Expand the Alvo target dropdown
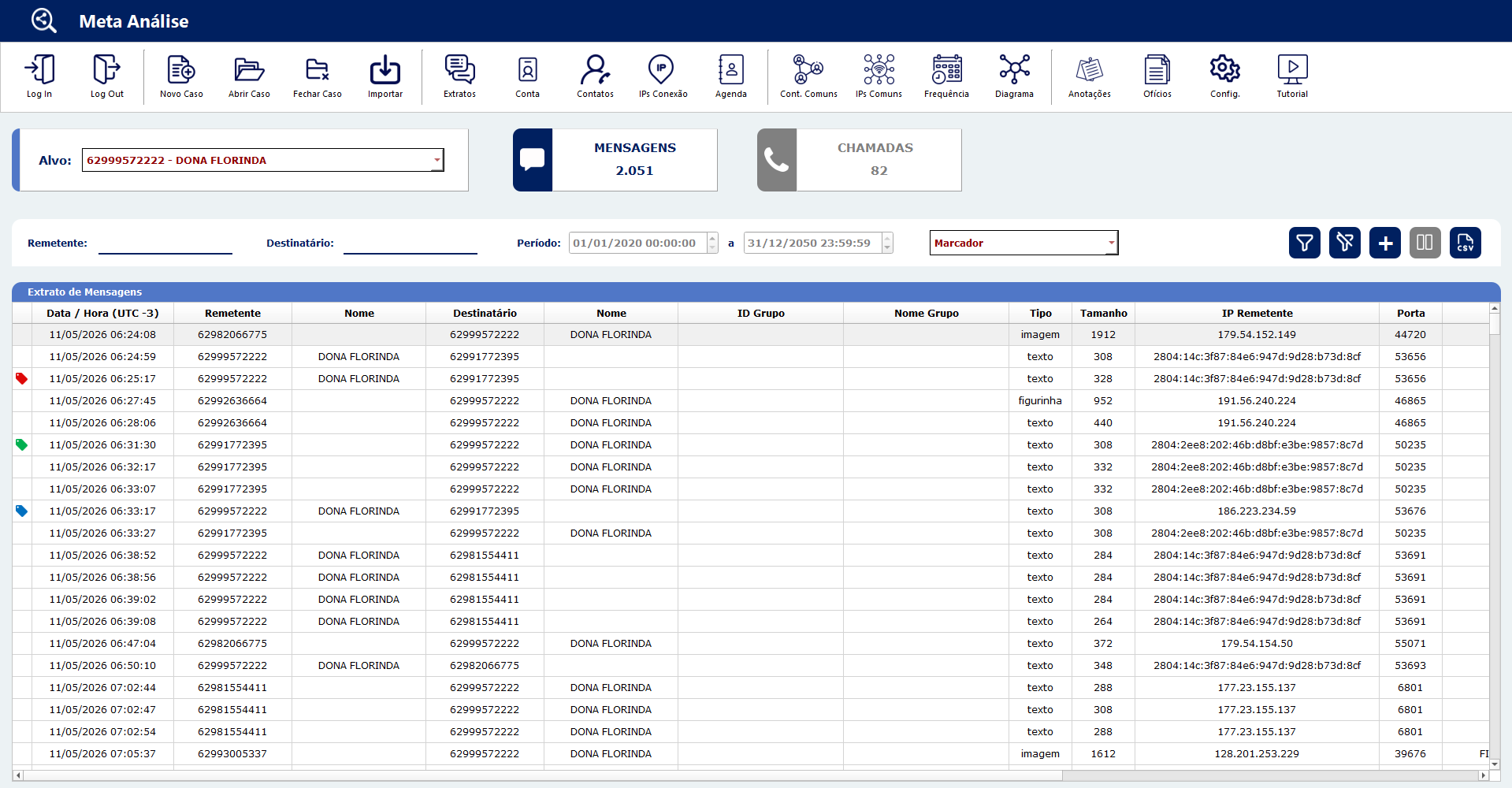1512x788 pixels. click(437, 160)
